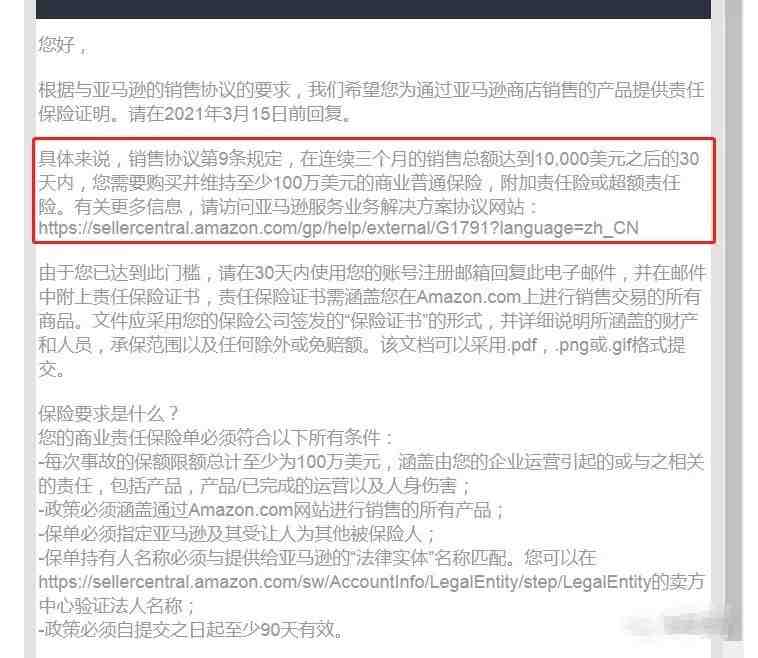Click the 中心验证法人名称 text
The height and width of the screenshot is (658, 758).
[x=111, y=606]
